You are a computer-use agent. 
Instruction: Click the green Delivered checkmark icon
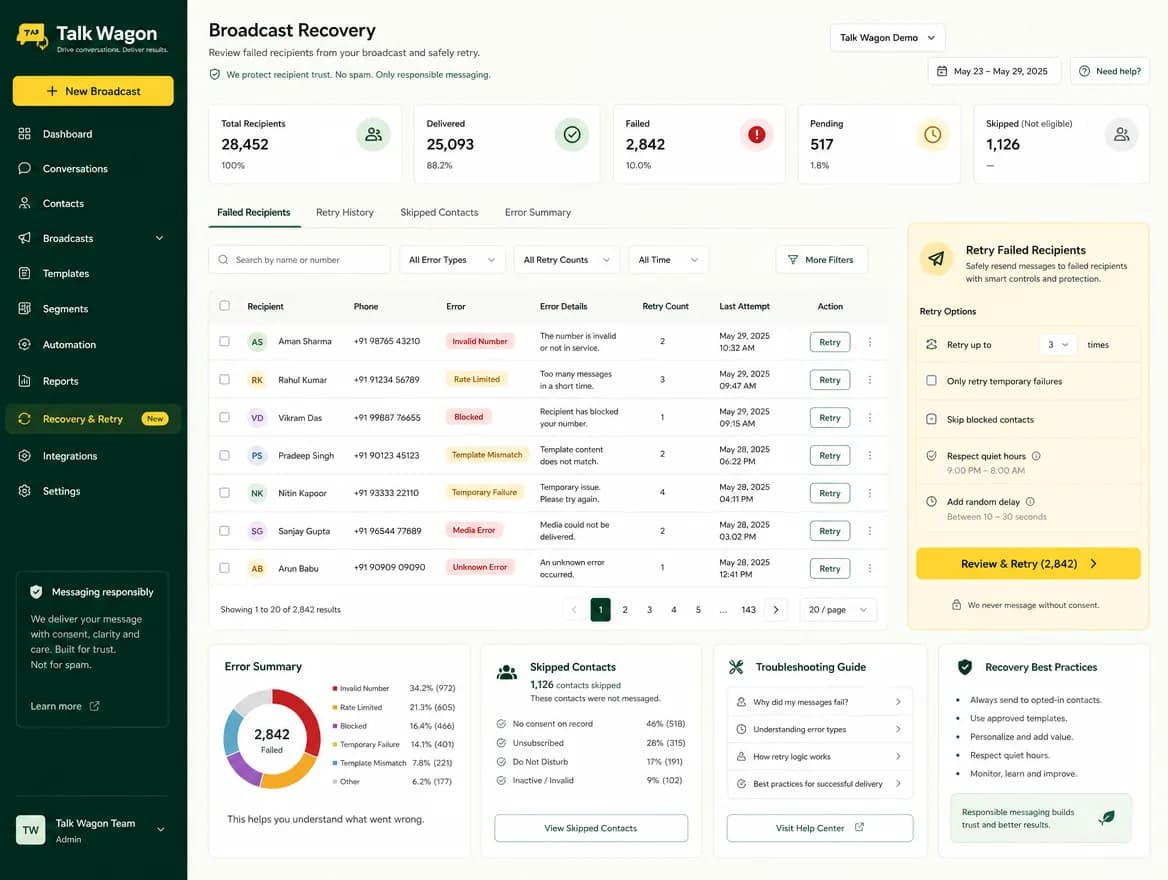[572, 135]
